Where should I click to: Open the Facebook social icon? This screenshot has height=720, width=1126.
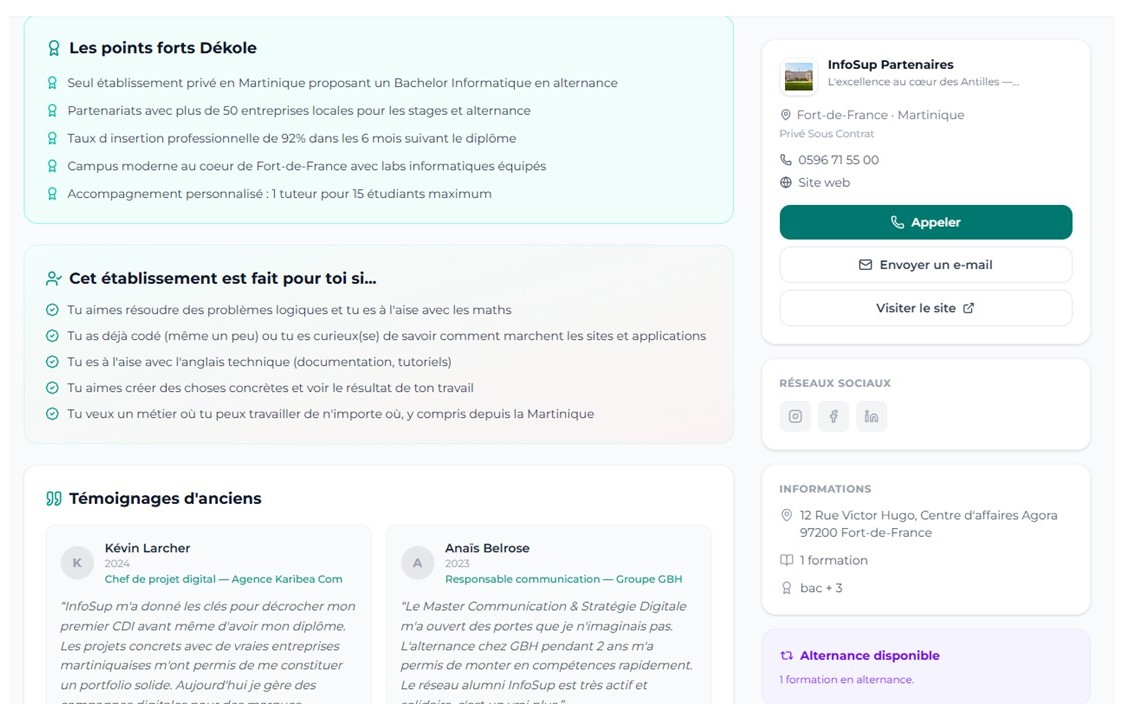pyautogui.click(x=833, y=416)
